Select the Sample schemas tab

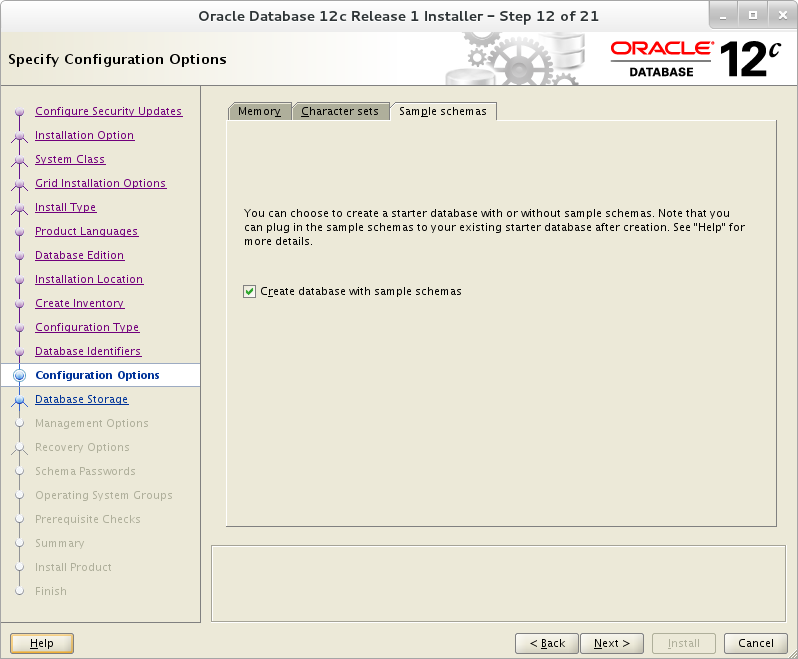tap(443, 111)
